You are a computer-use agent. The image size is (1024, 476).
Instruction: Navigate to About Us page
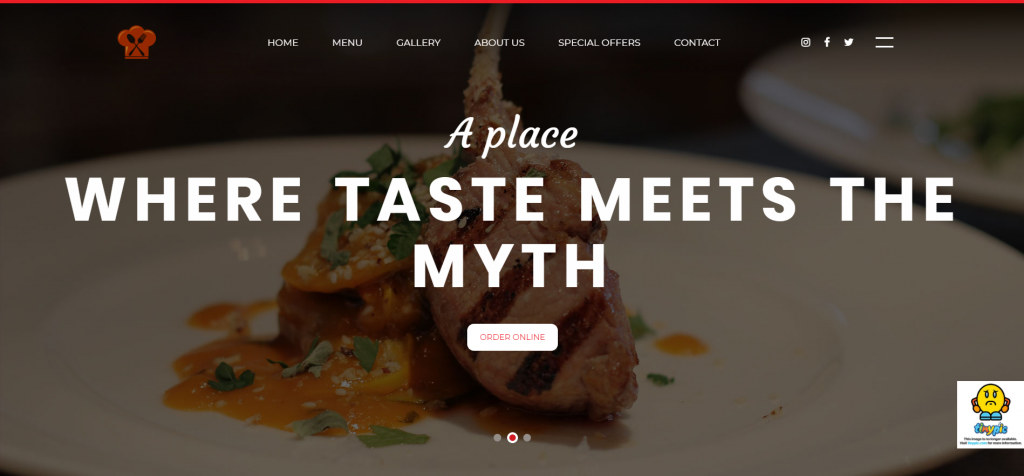click(500, 42)
